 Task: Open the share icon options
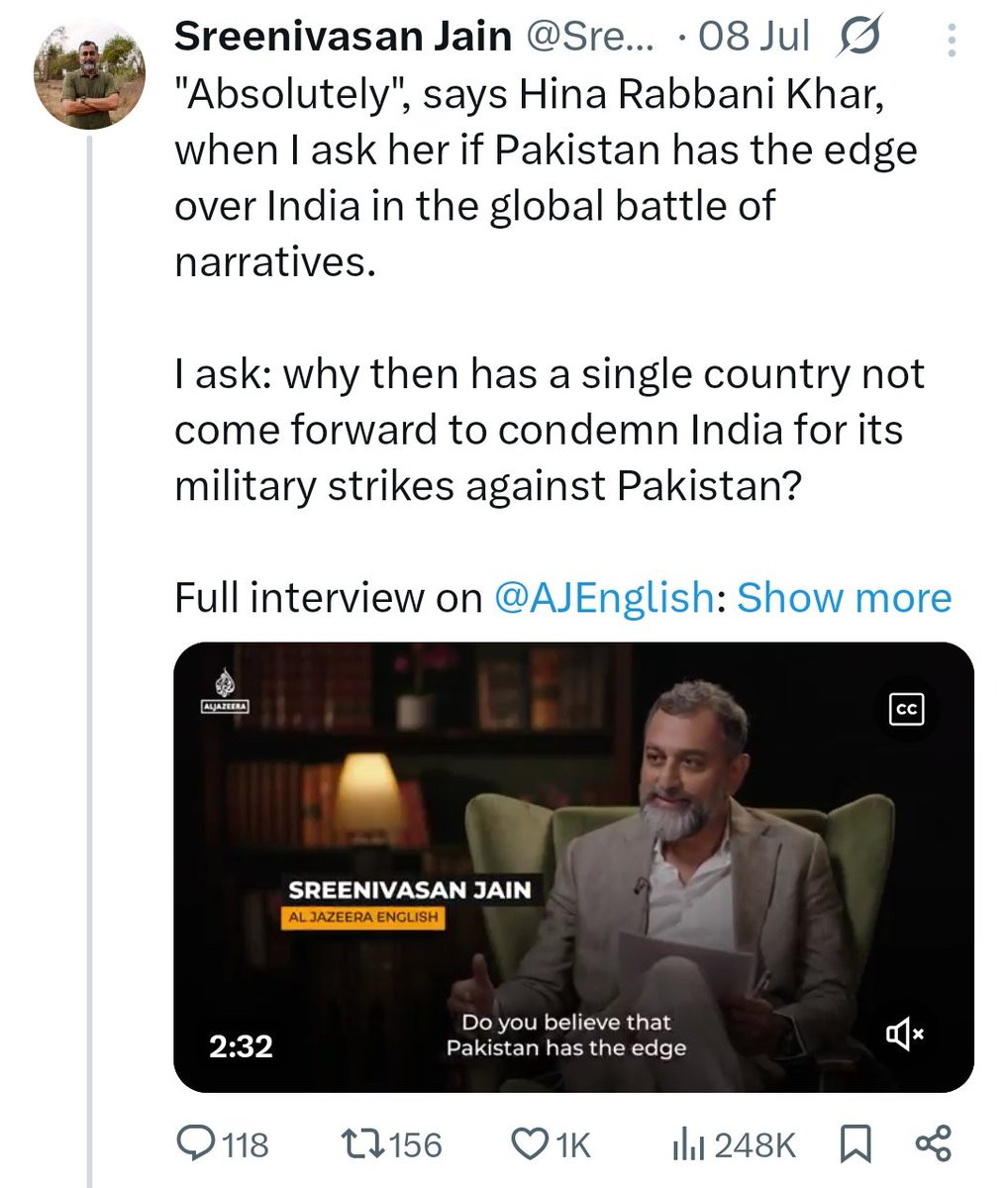pyautogui.click(x=933, y=1144)
